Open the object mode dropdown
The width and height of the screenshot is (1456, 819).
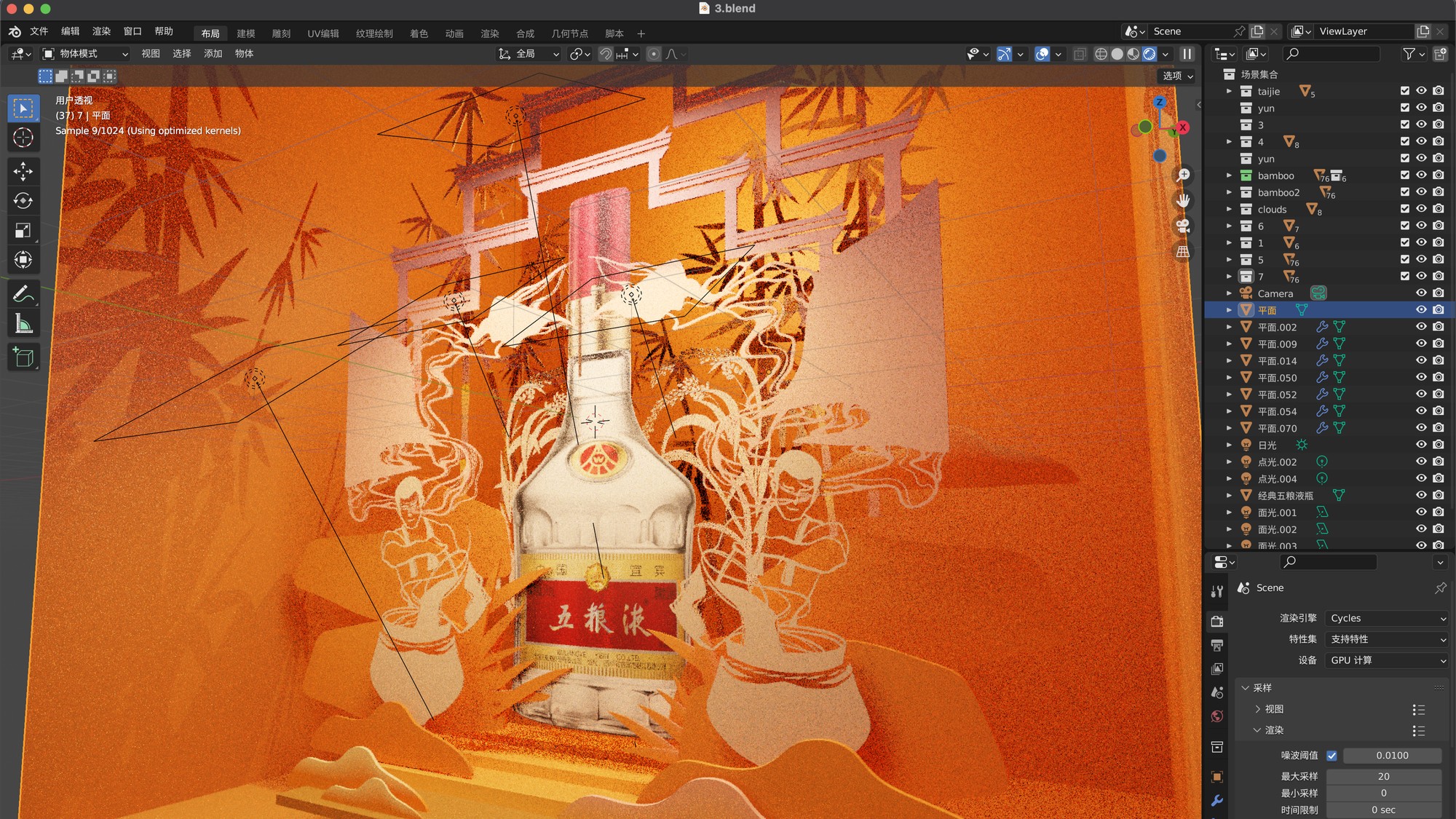pyautogui.click(x=85, y=54)
